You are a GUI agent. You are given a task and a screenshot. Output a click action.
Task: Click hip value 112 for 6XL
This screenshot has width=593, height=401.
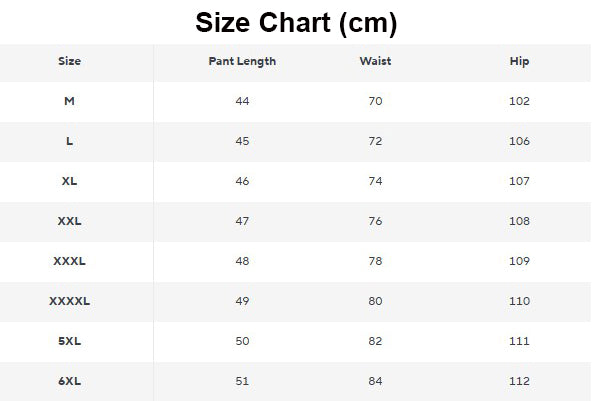pos(519,381)
